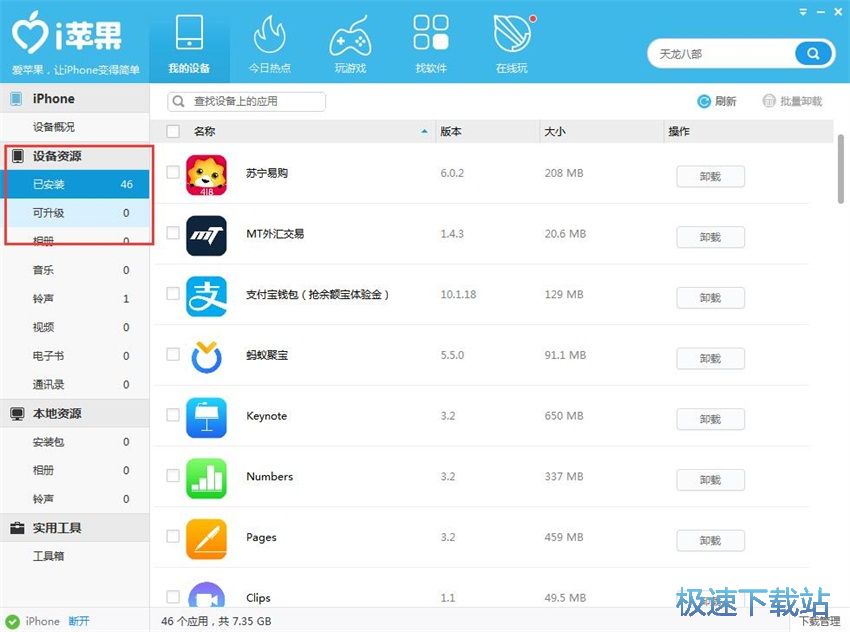
Task: Click the Clips app icon
Action: coord(207,594)
